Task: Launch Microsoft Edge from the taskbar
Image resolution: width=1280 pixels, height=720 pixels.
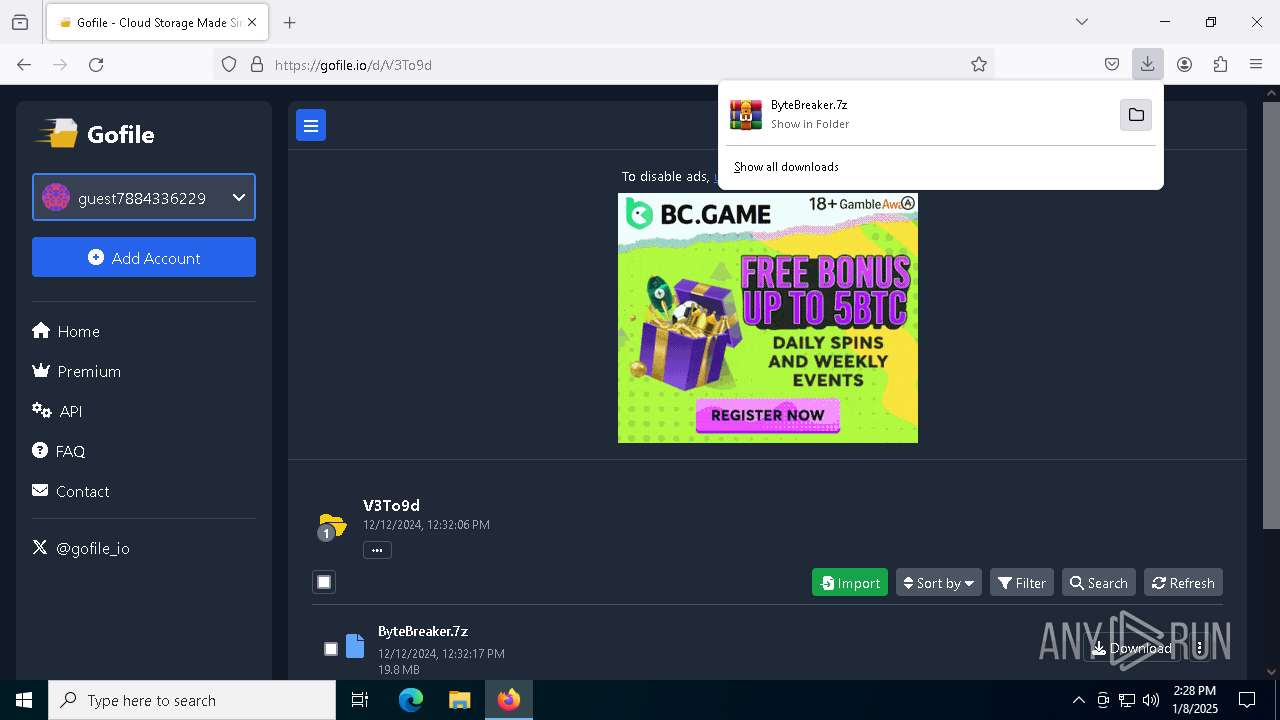Action: [411, 700]
